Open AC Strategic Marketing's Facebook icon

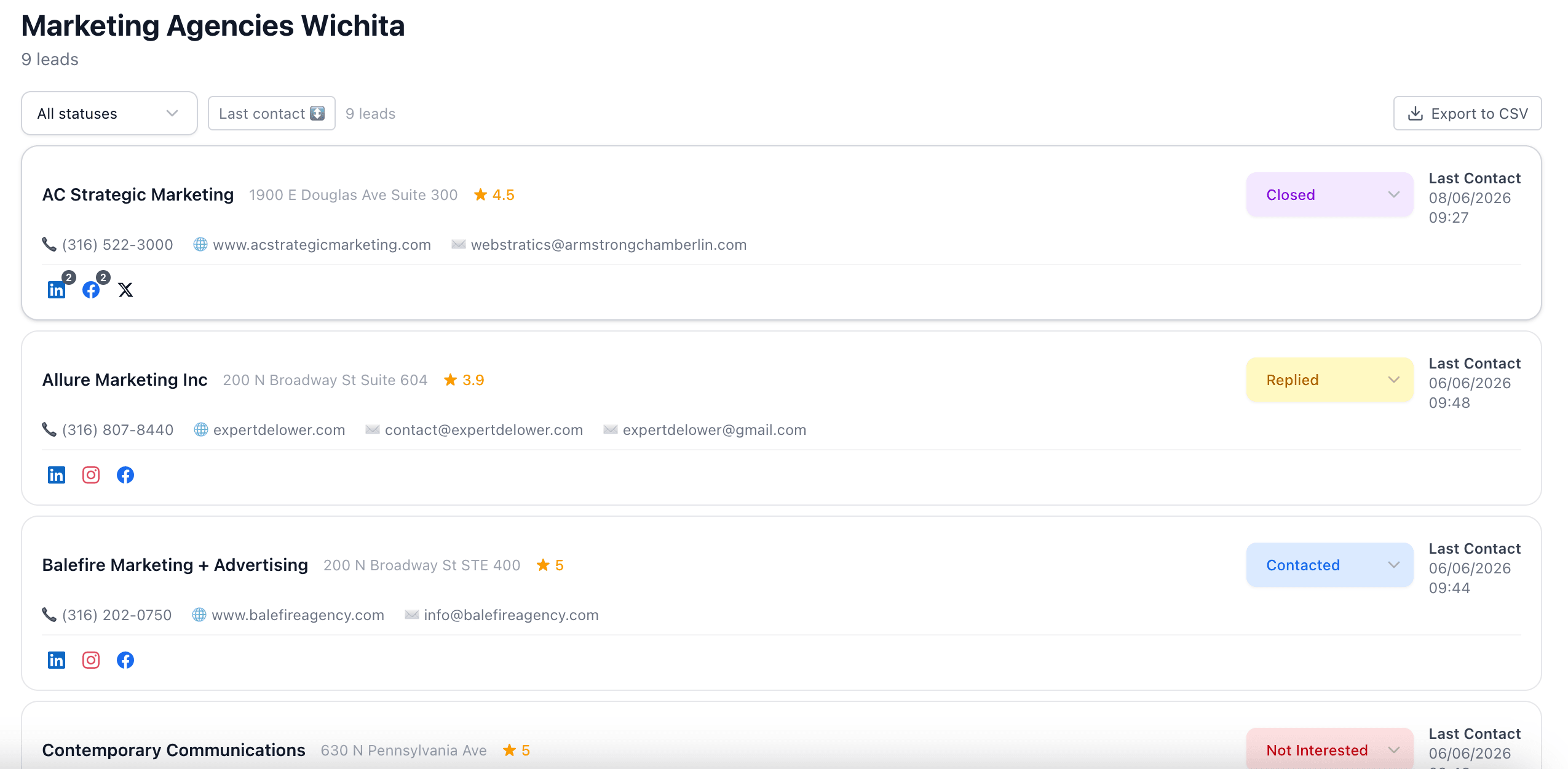point(91,290)
